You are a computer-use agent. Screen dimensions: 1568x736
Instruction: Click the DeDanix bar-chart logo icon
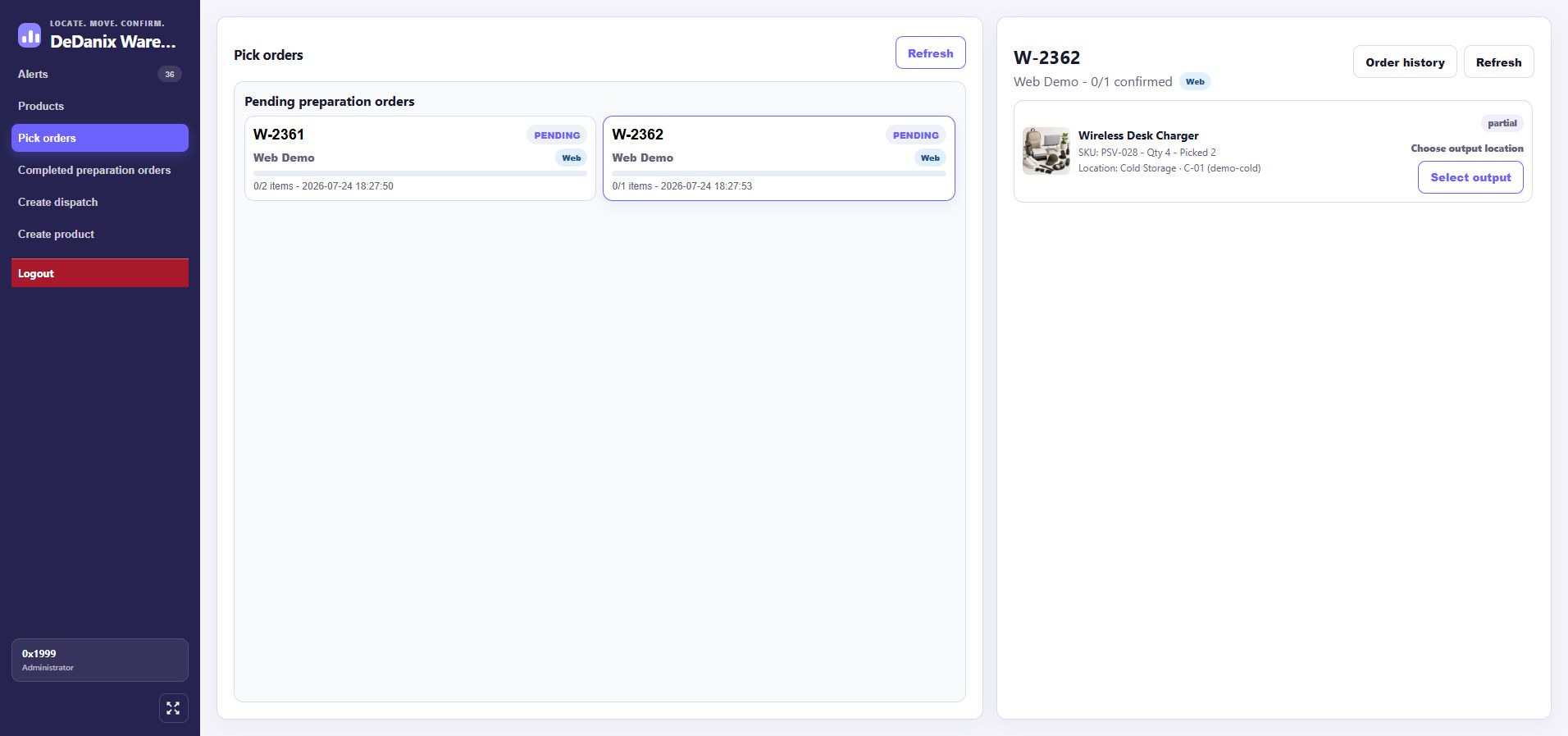tap(30, 34)
